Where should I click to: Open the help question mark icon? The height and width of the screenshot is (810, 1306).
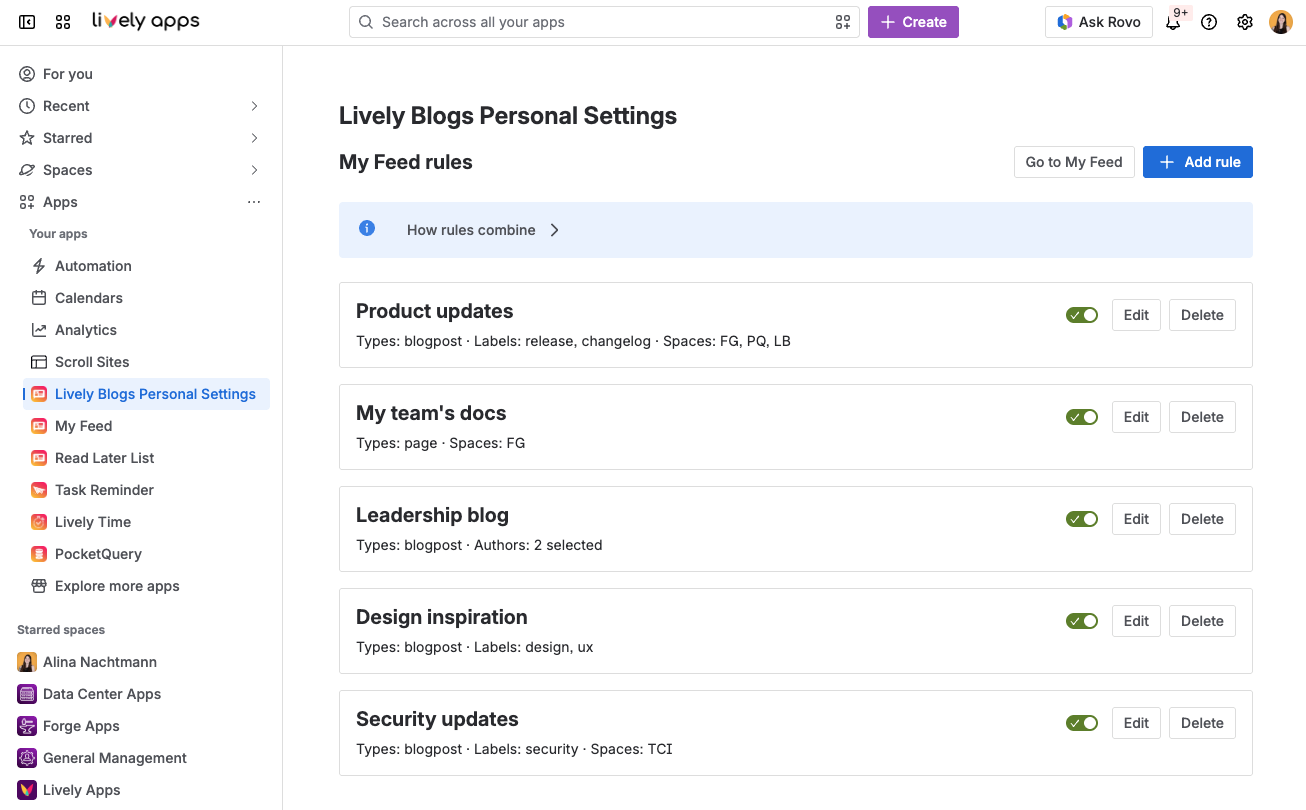click(x=1209, y=22)
